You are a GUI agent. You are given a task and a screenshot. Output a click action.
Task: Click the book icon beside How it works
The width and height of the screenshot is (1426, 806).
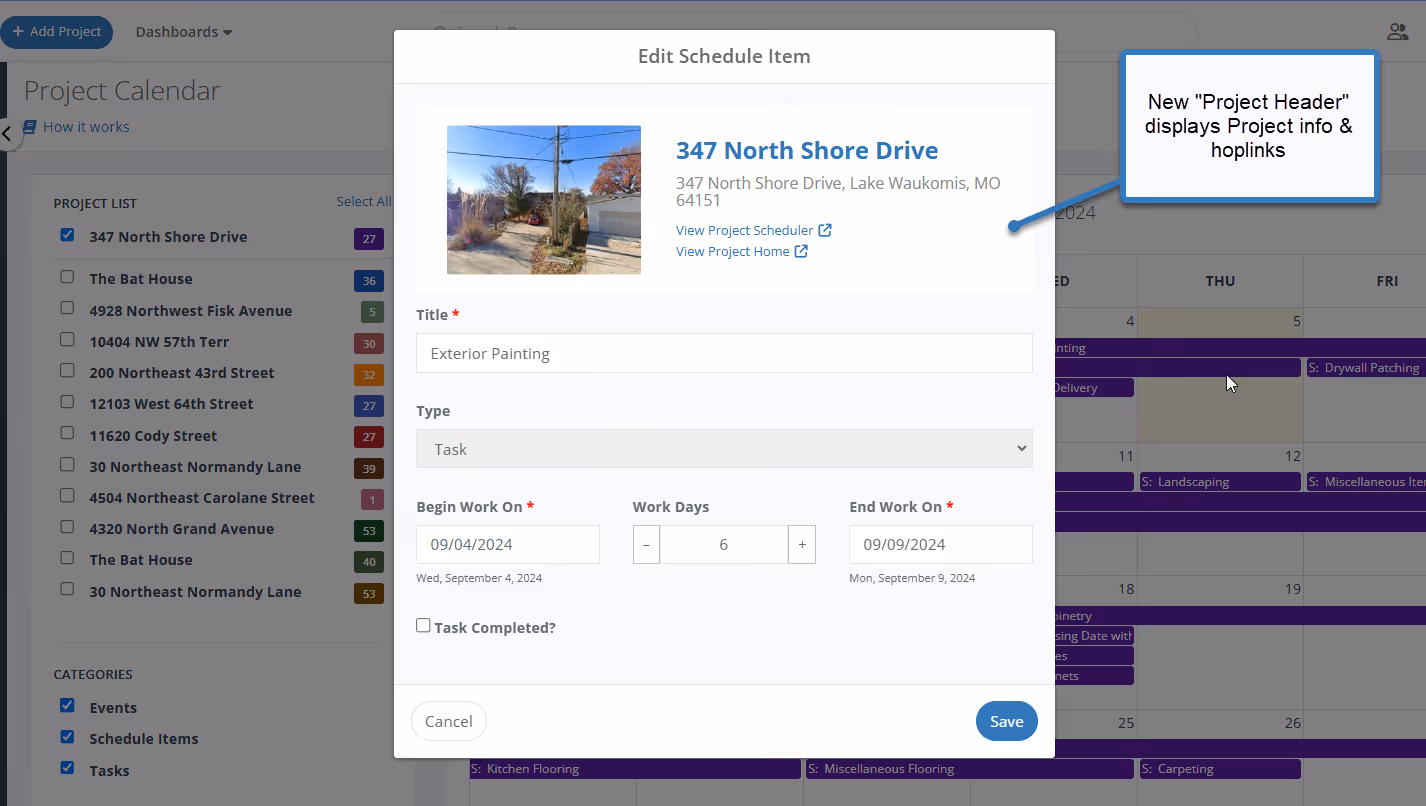point(30,127)
